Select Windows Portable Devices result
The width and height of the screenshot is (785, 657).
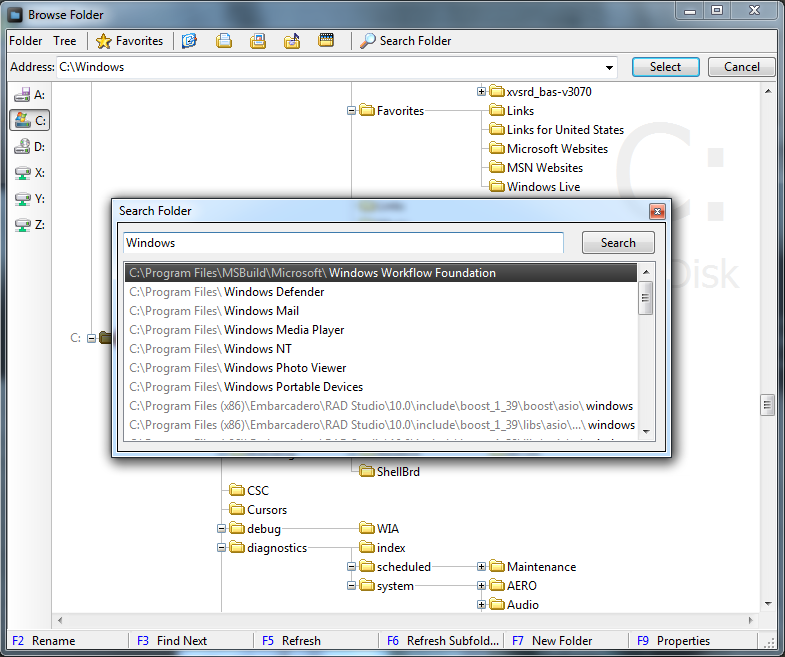(381, 387)
